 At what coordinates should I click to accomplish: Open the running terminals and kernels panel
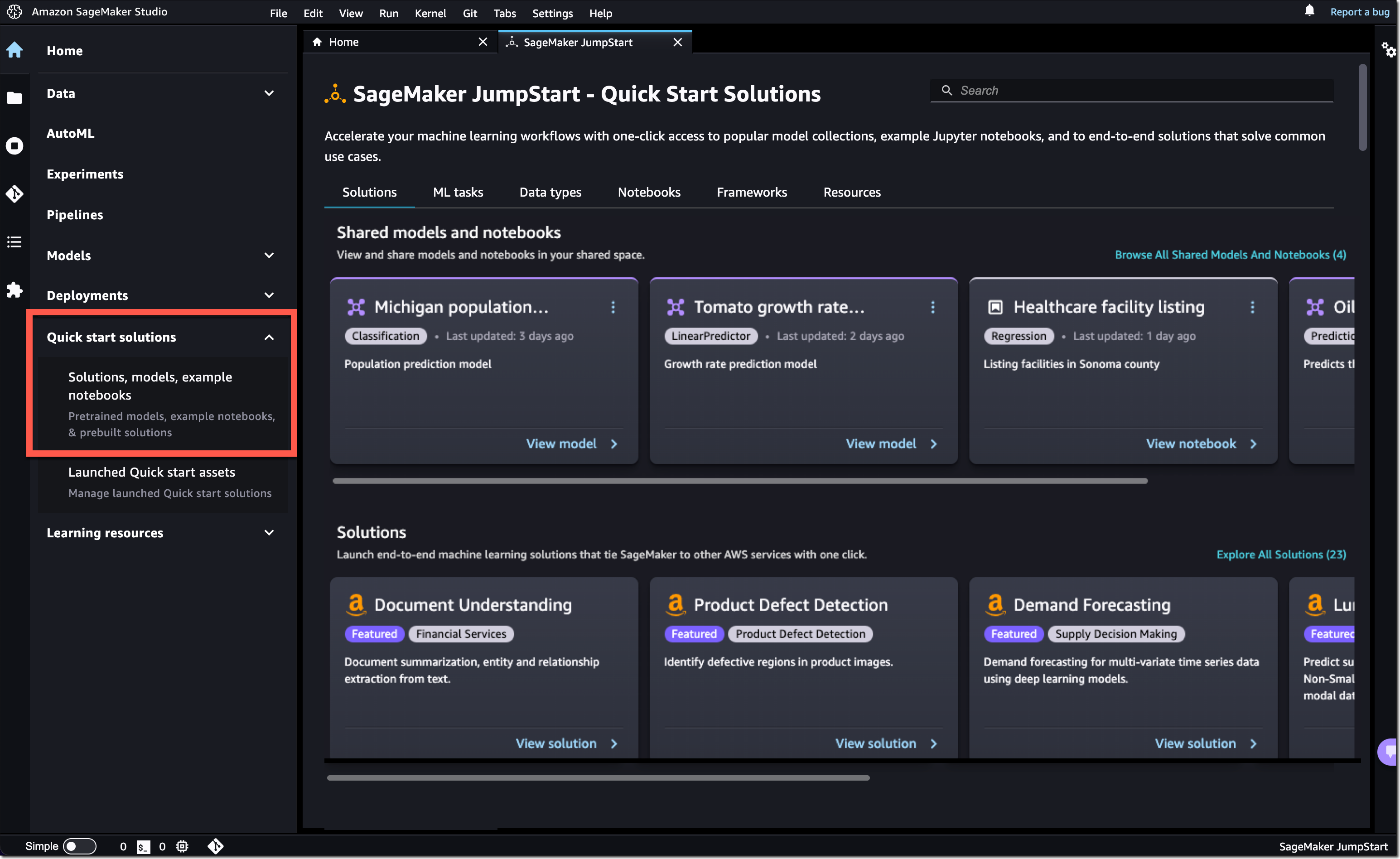coord(14,146)
